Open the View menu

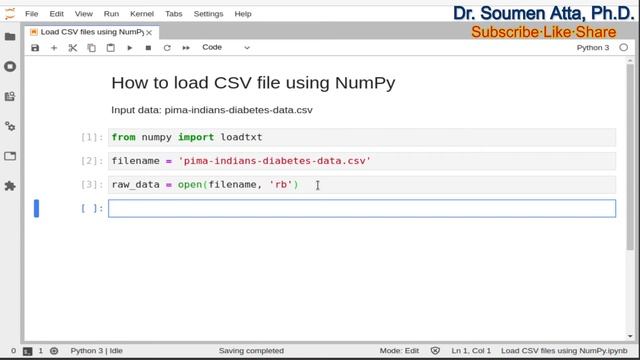84,14
